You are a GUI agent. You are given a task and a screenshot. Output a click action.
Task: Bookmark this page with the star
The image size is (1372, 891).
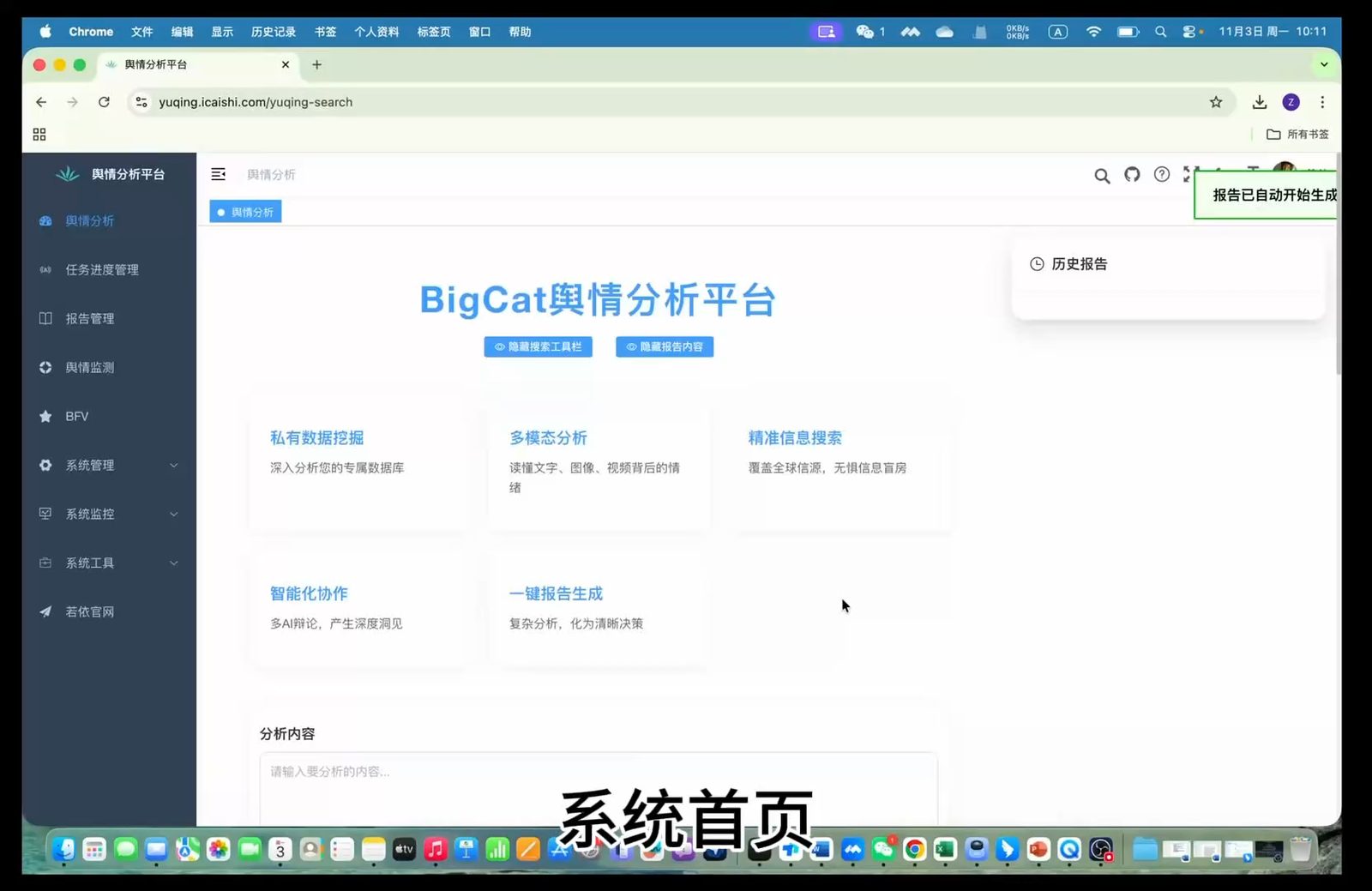pos(1216,102)
